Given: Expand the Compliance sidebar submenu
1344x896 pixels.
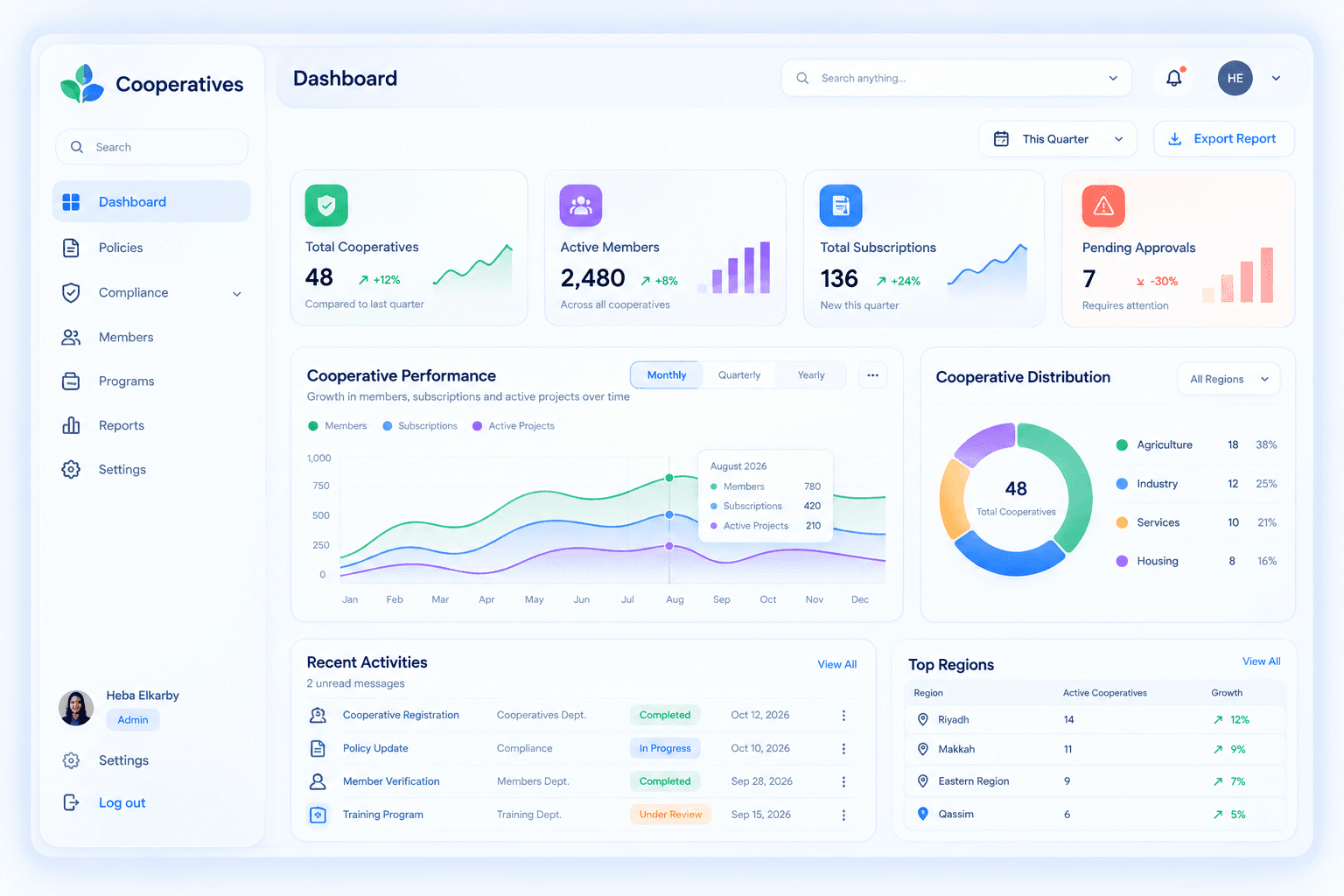Looking at the screenshot, I should (237, 294).
